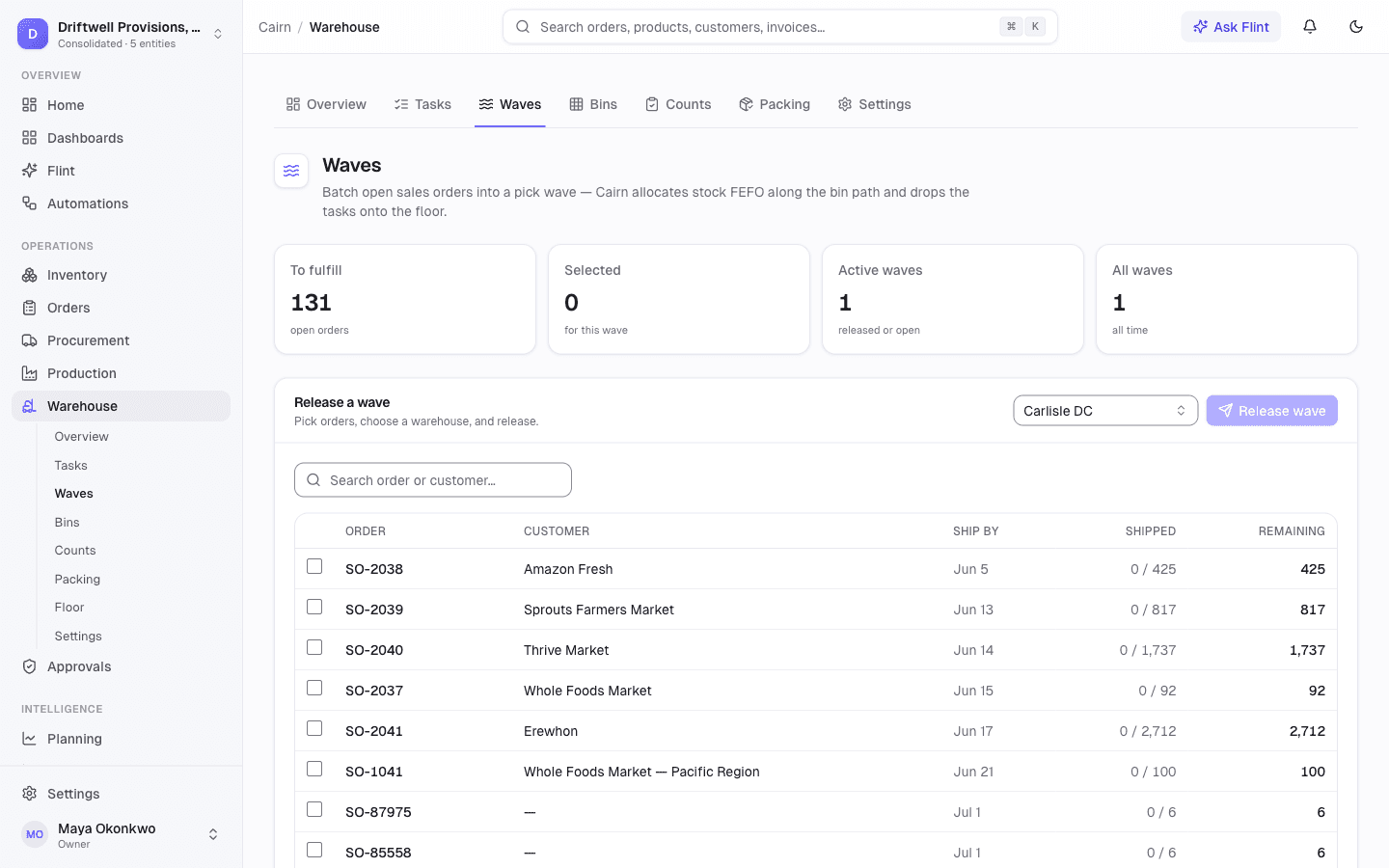Click the Flint sparkle icon in sidebar
This screenshot has height=868, width=1389.
30,171
